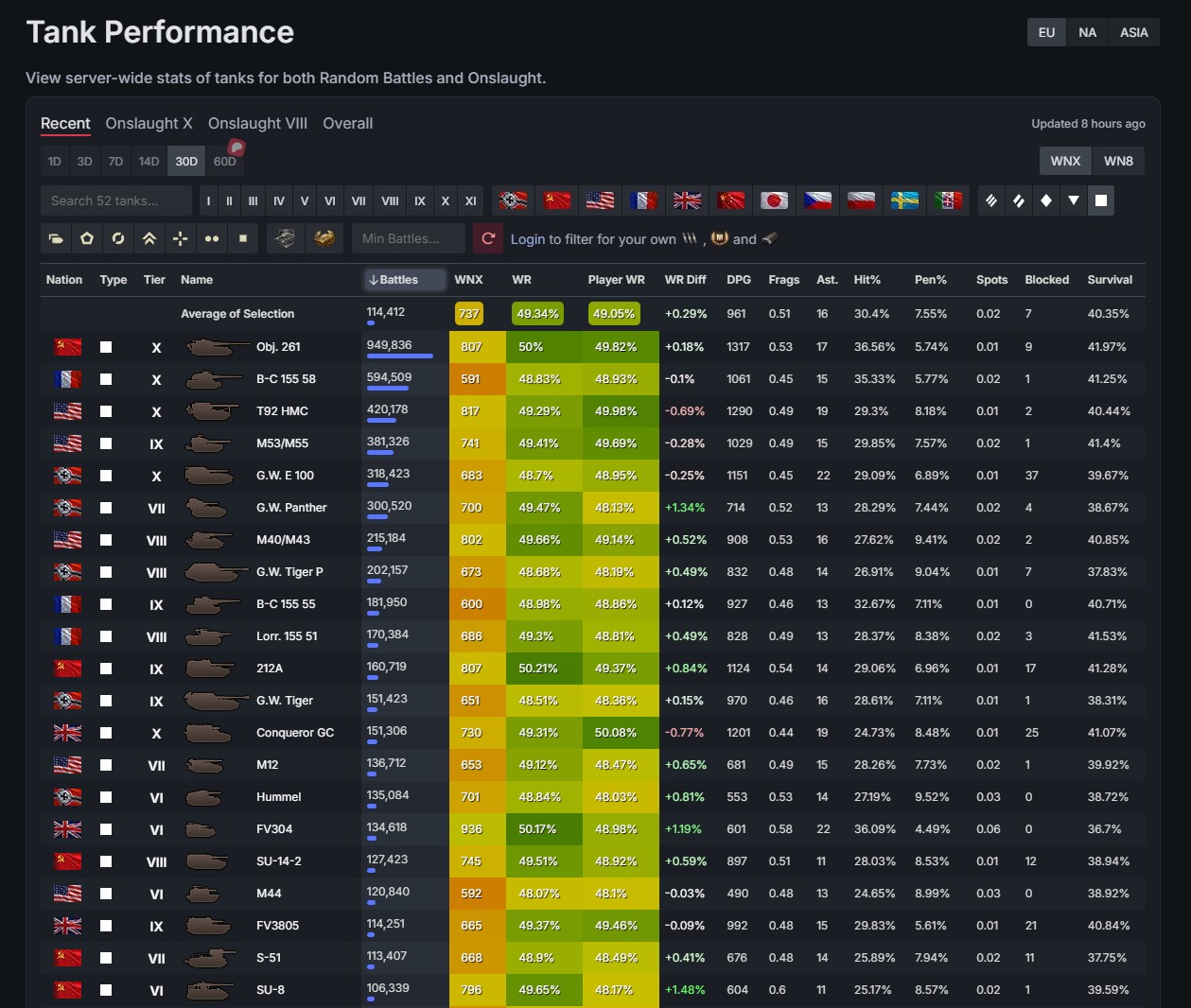Click the Search tanks input field
The image size is (1191, 1008).
(x=115, y=200)
